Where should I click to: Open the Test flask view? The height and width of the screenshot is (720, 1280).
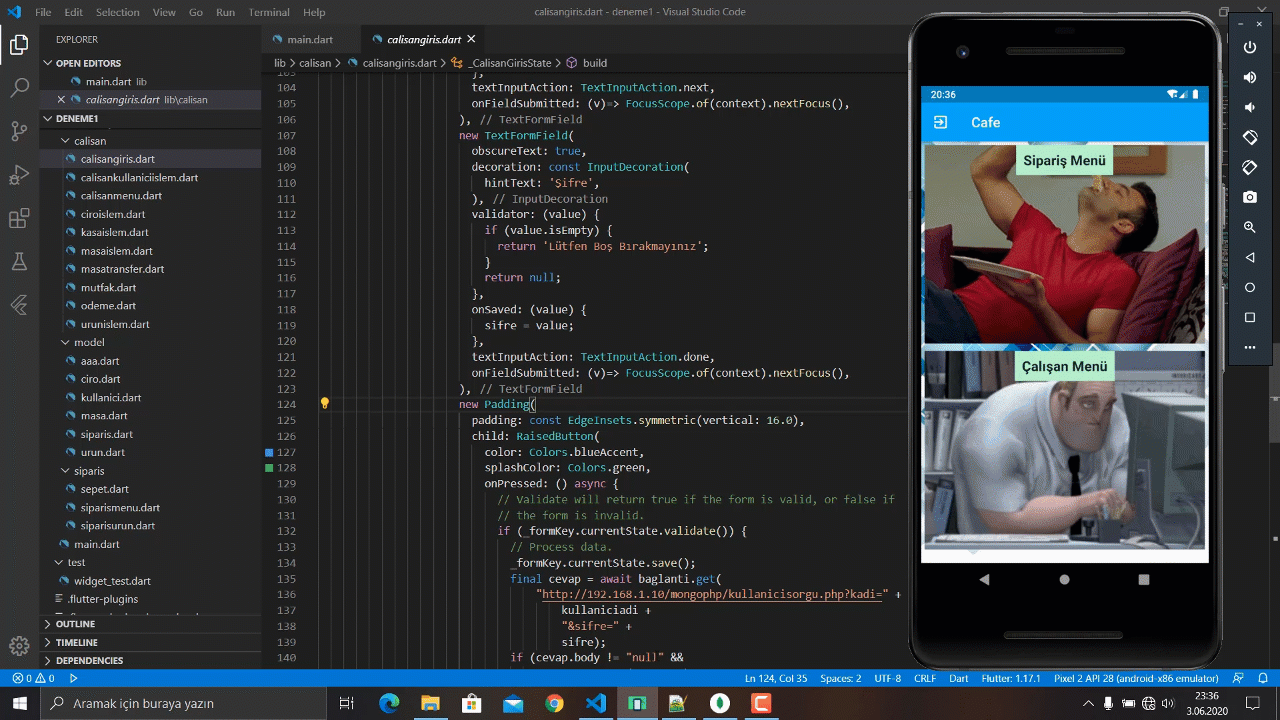coord(19,262)
